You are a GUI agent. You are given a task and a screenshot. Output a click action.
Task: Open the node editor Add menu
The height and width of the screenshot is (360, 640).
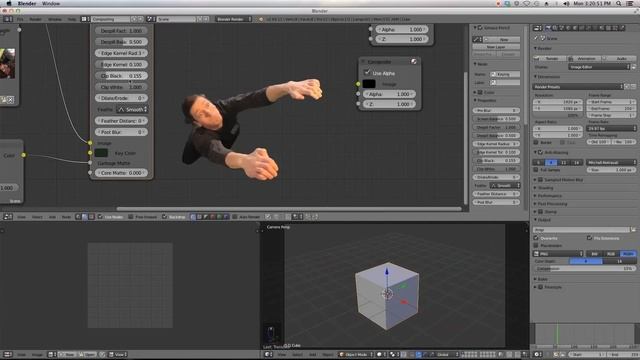(52, 217)
